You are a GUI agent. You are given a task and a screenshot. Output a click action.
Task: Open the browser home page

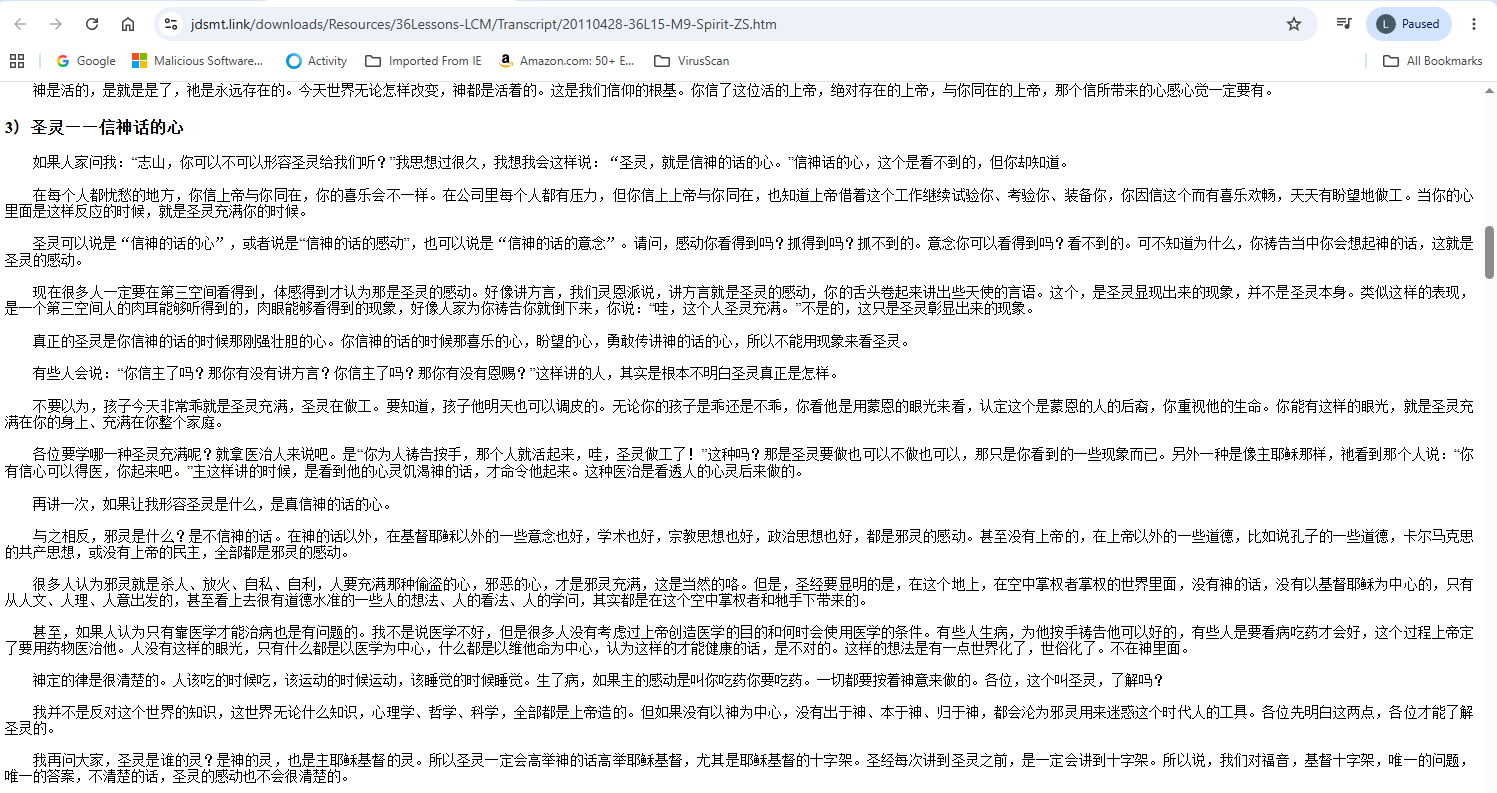(128, 24)
